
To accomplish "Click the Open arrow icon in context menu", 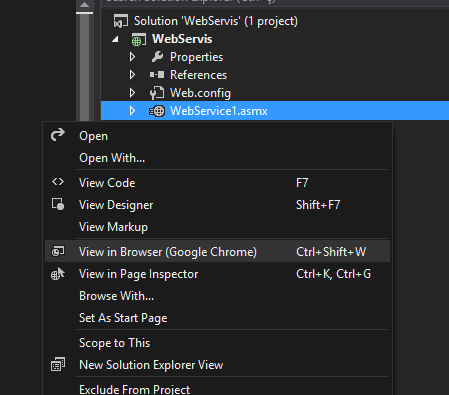I will (58, 135).
